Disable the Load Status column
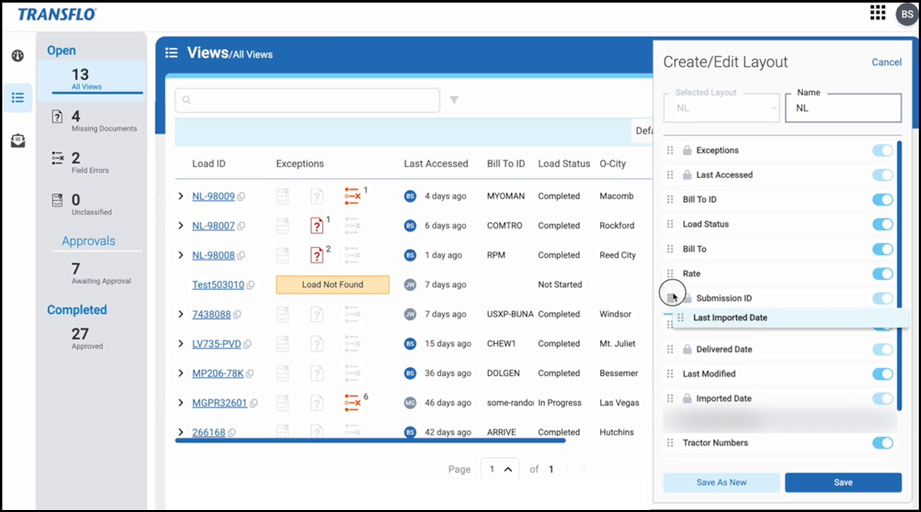The width and height of the screenshot is (921, 512). pyautogui.click(x=882, y=224)
